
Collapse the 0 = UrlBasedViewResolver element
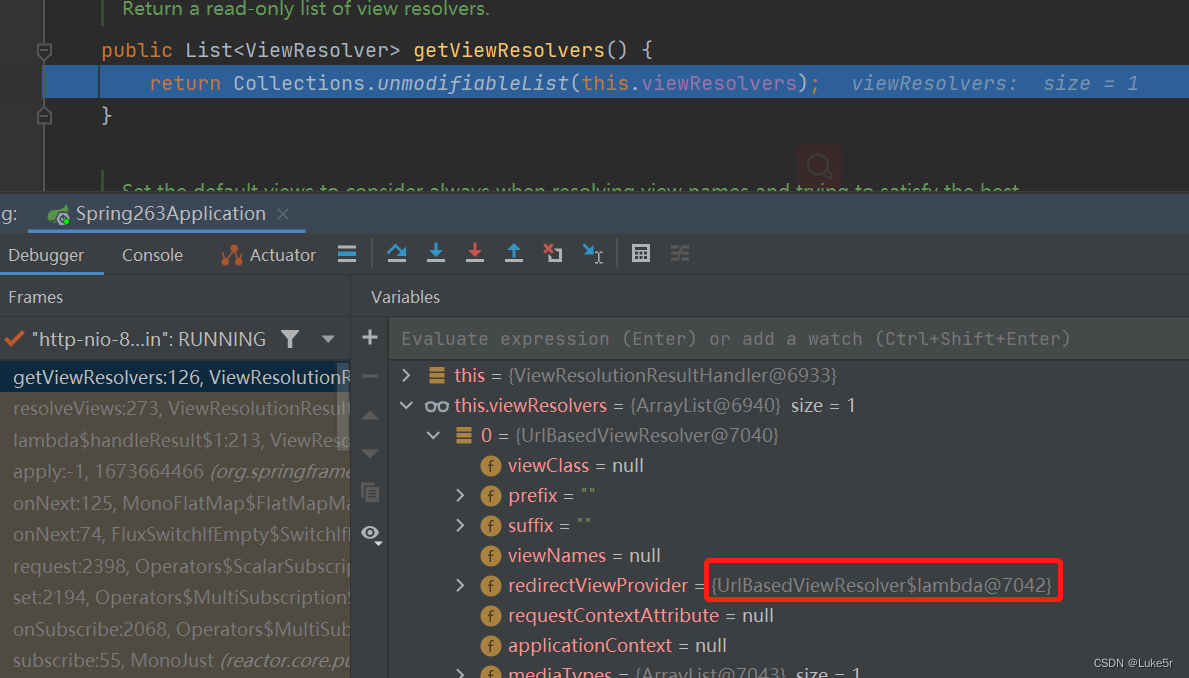[433, 435]
